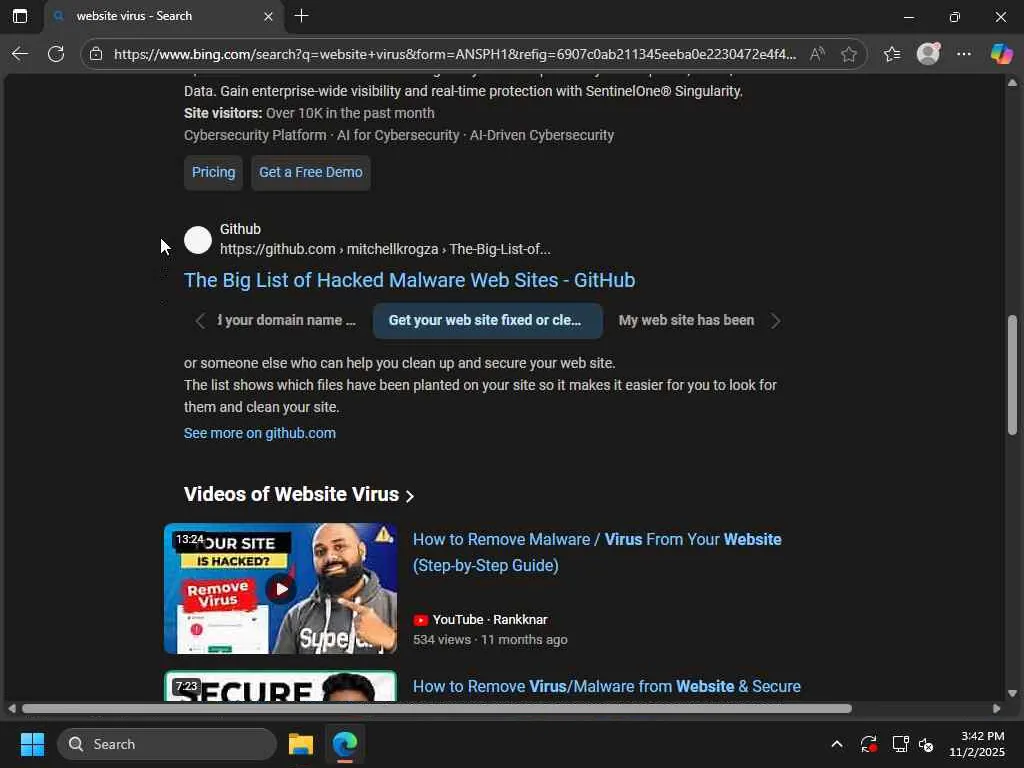The image size is (1024, 768).
Task: Show next snippet tabs with right chevron
Action: 775,321
